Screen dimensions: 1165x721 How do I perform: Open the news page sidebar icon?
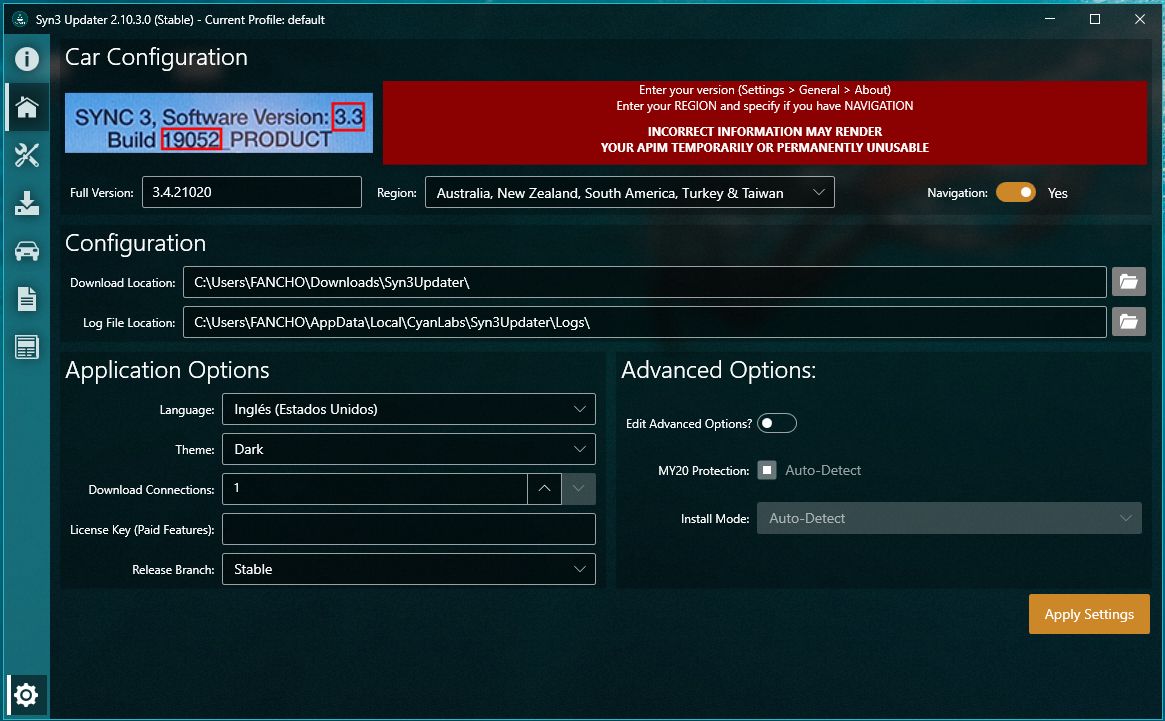(27, 347)
